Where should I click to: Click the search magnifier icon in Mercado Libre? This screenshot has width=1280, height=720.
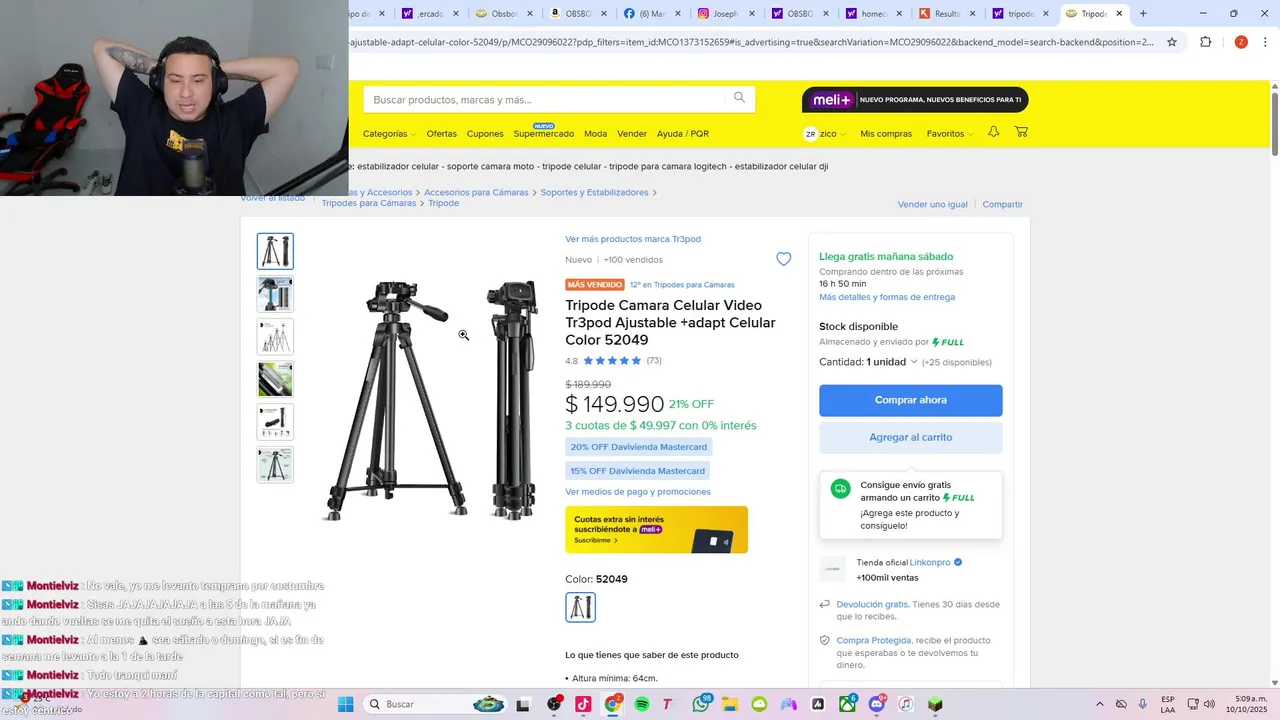click(739, 98)
